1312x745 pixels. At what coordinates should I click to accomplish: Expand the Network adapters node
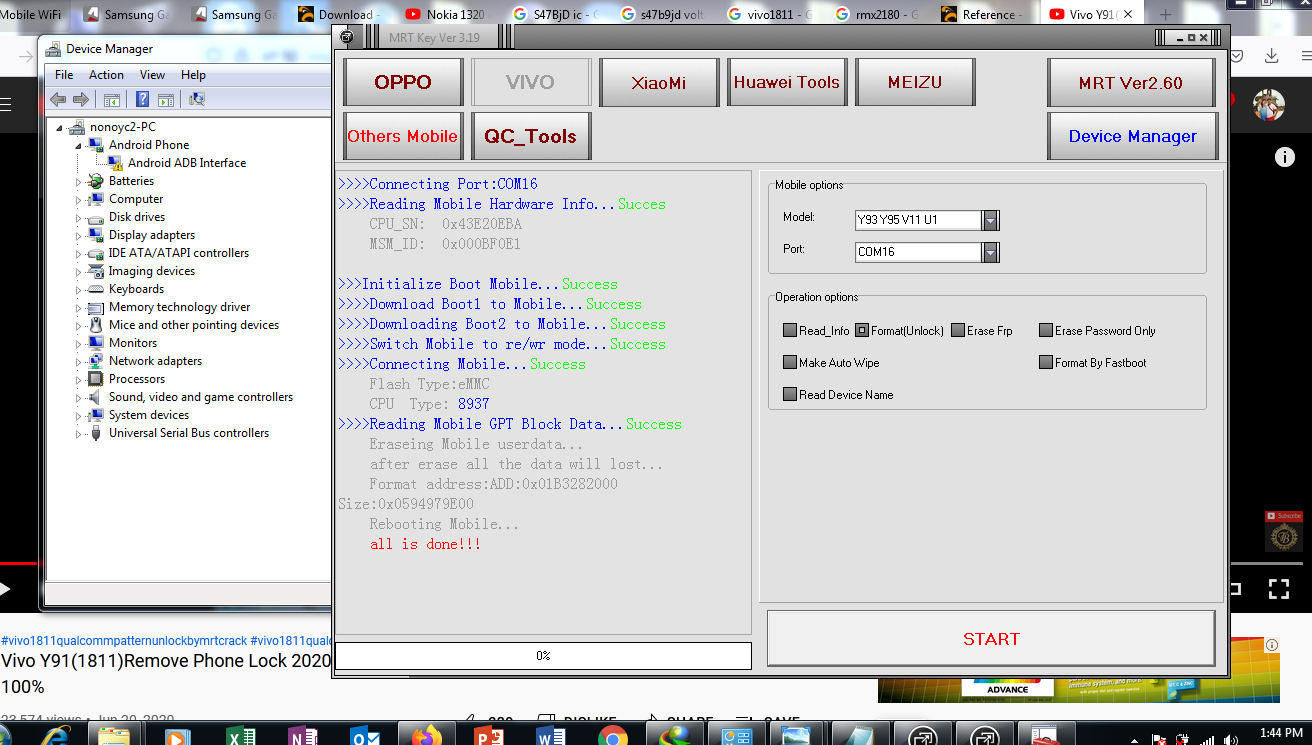tap(78, 361)
